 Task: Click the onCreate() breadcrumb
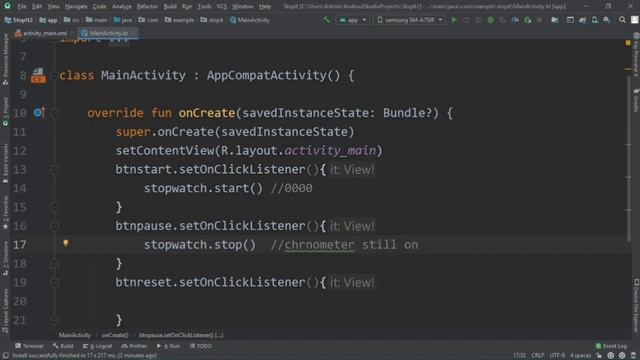click(x=115, y=335)
